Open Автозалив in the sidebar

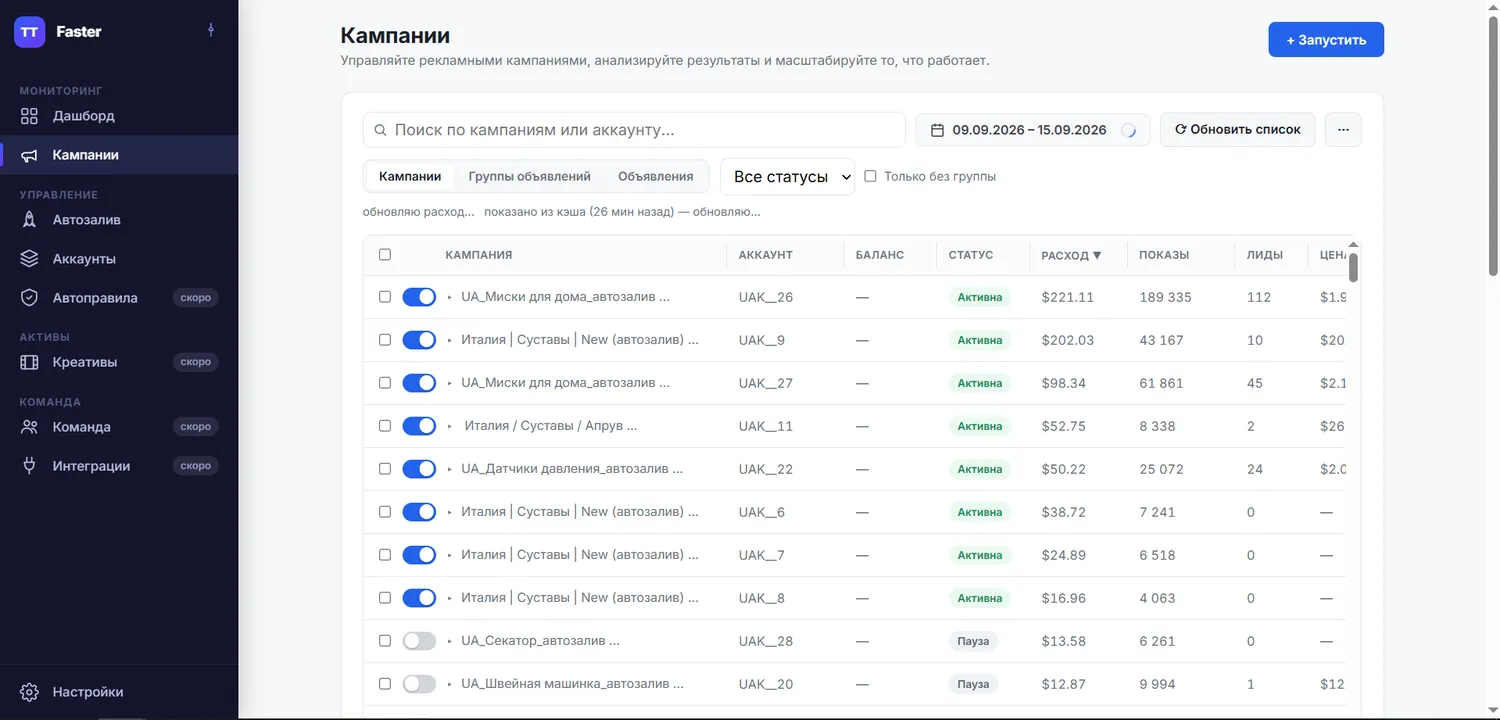pyautogui.click(x=119, y=220)
